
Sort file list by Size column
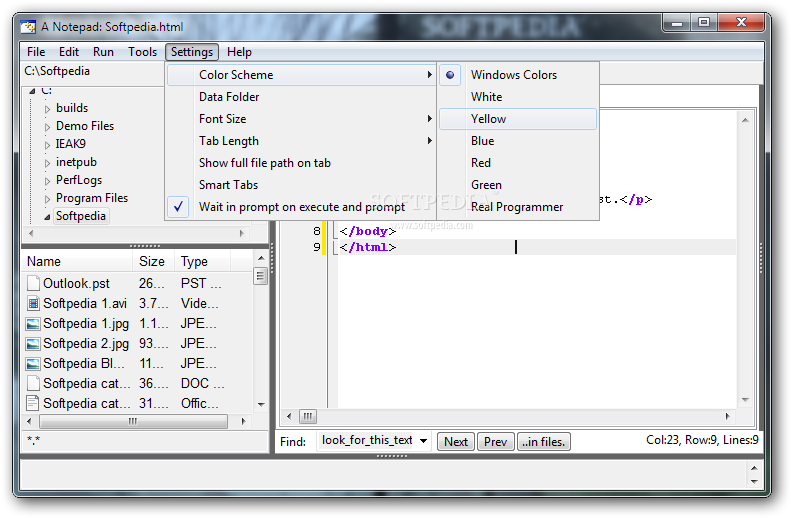(x=154, y=262)
